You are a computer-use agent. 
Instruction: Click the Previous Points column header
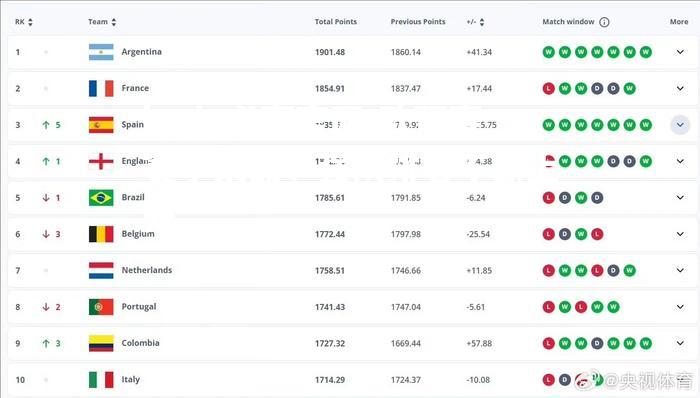[418, 21]
